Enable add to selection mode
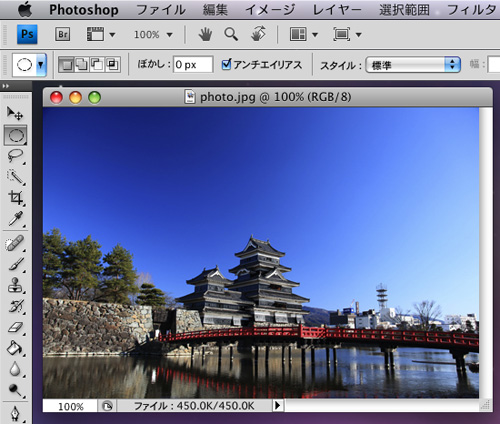 (x=82, y=64)
